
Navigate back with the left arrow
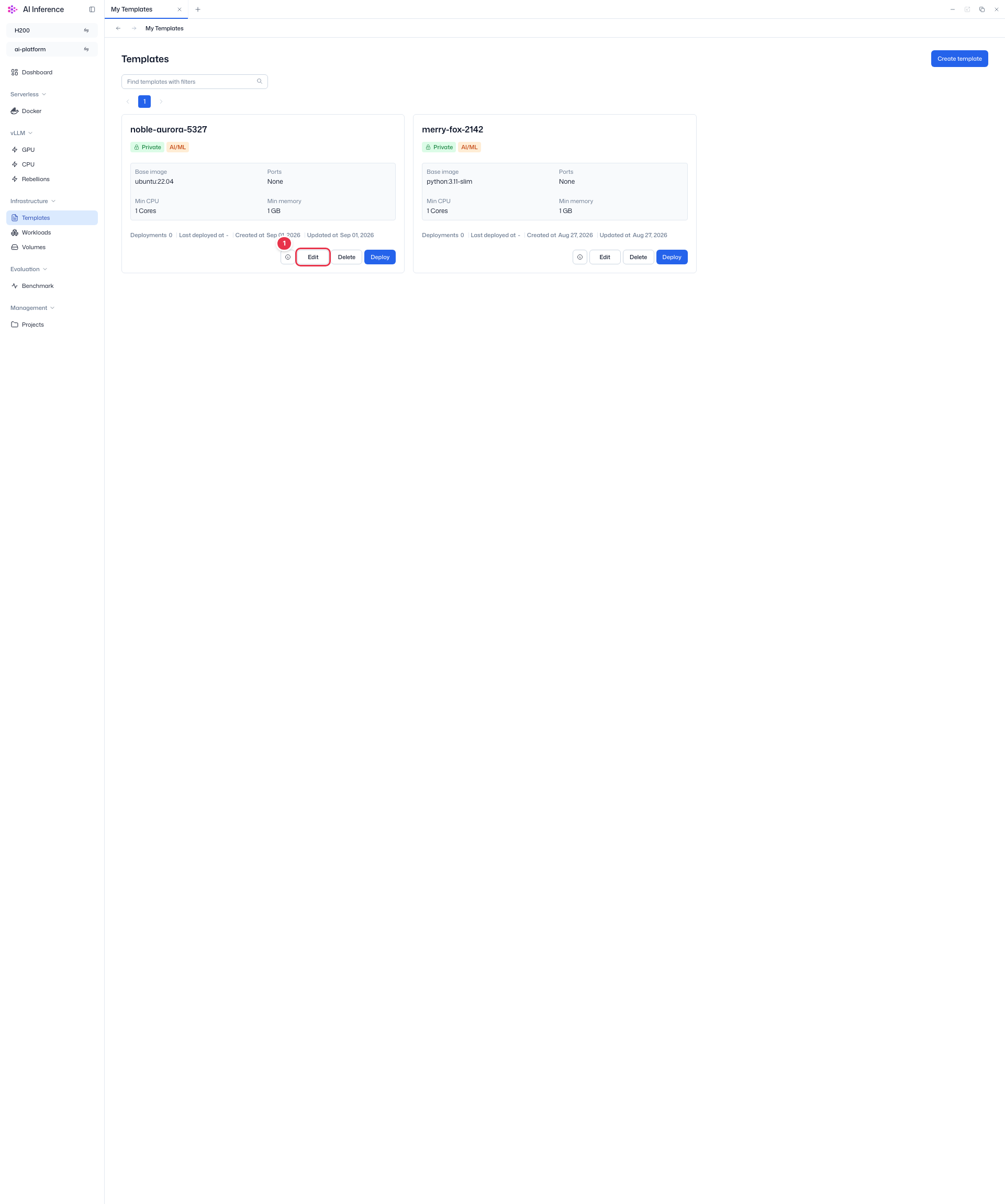tap(118, 28)
